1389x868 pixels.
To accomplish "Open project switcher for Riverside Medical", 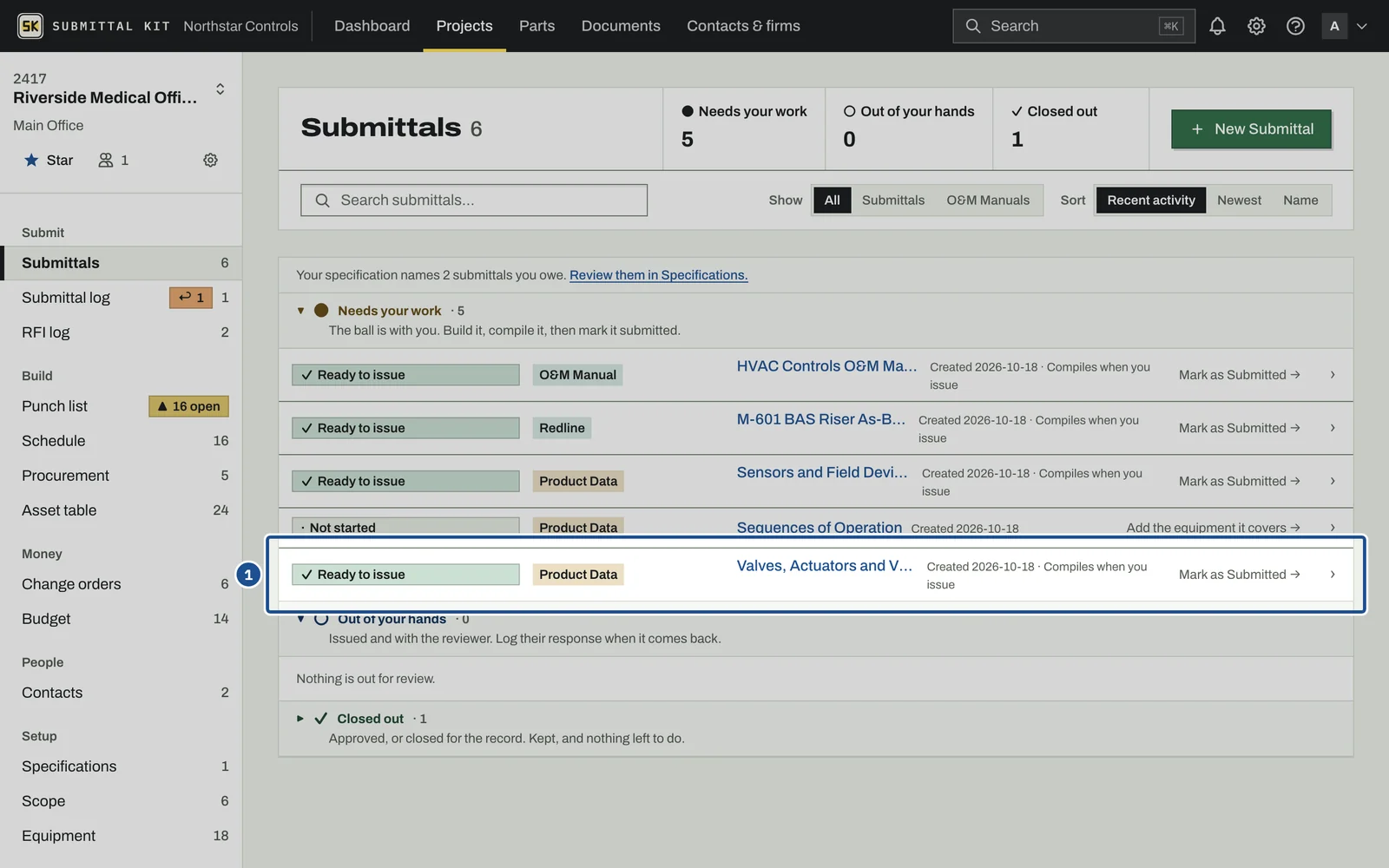I will click(x=221, y=89).
